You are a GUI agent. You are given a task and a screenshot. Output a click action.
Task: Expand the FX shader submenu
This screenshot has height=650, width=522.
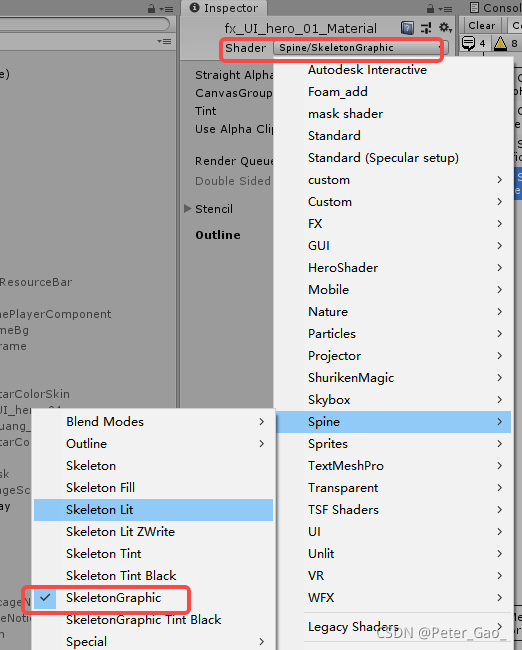click(x=393, y=224)
